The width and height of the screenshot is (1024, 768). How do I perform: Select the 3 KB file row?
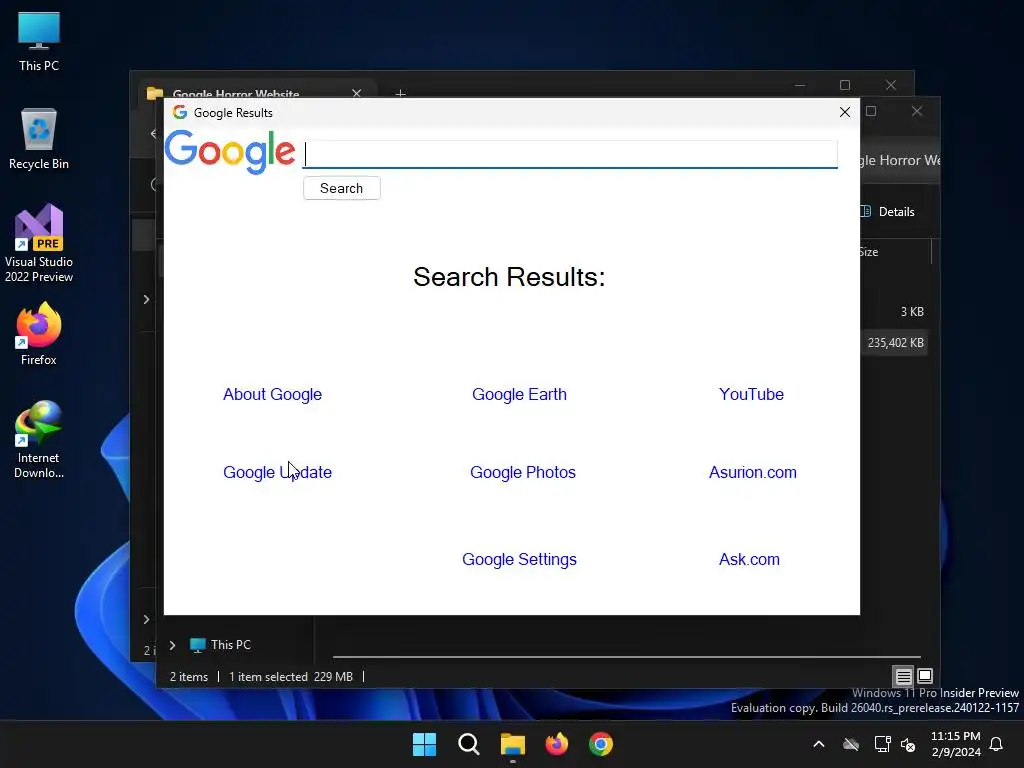[x=912, y=312]
